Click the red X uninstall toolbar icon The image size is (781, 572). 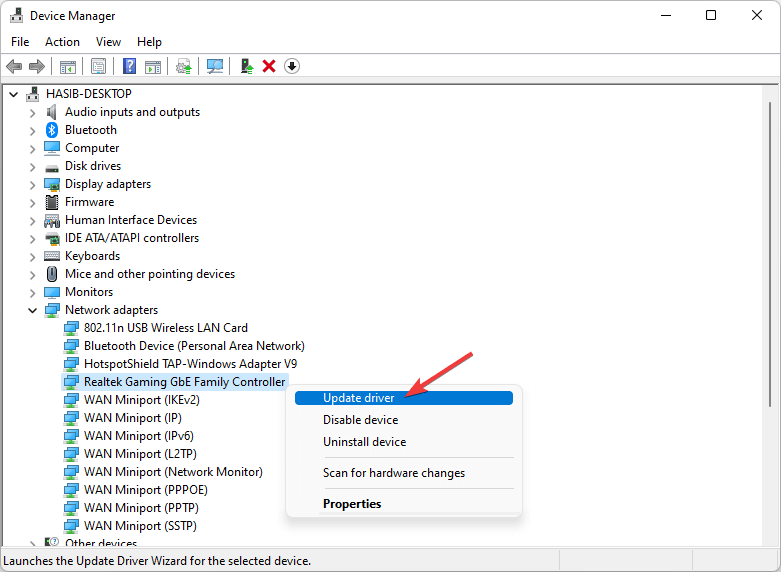pyautogui.click(x=269, y=66)
